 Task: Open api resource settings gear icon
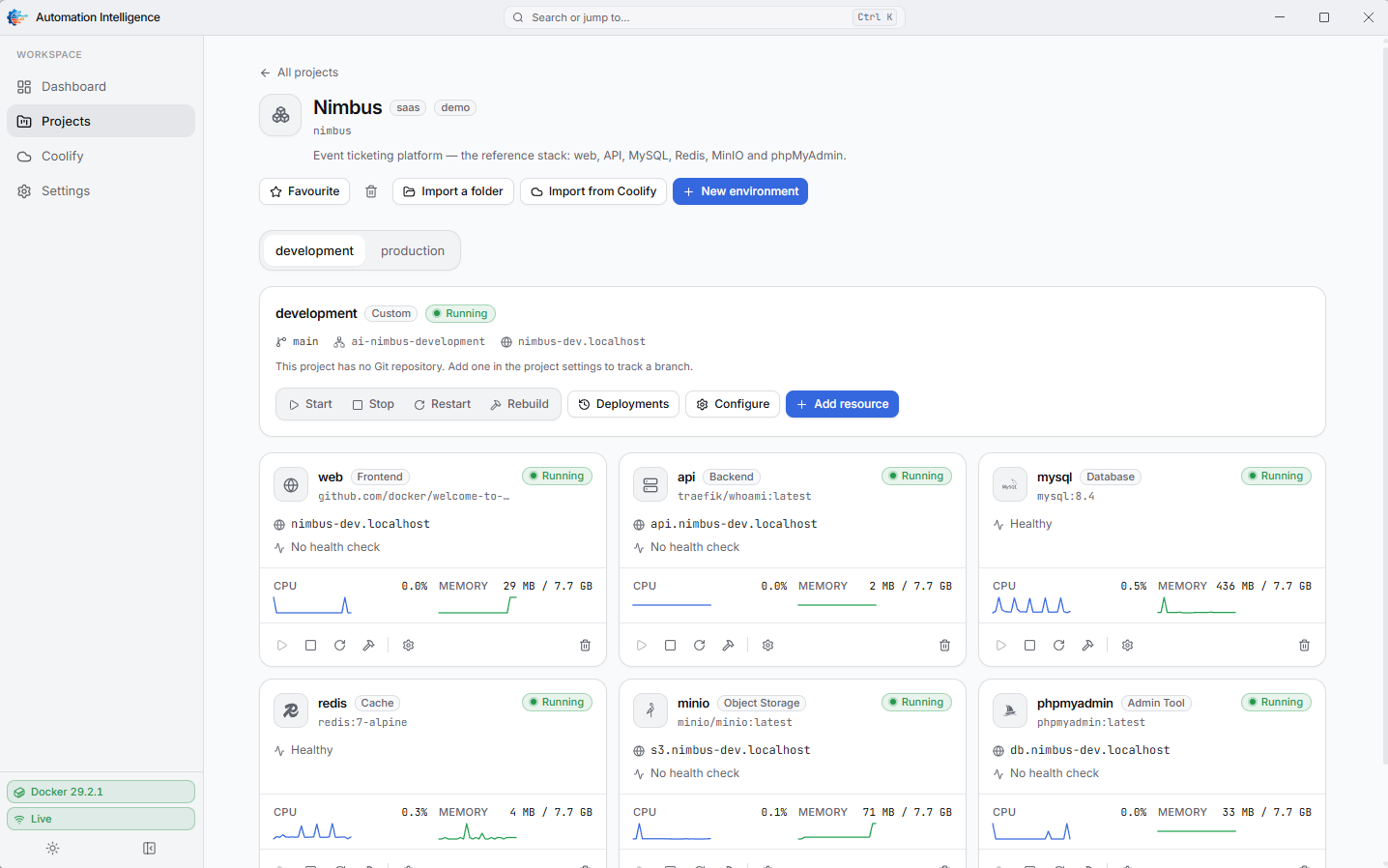click(768, 645)
